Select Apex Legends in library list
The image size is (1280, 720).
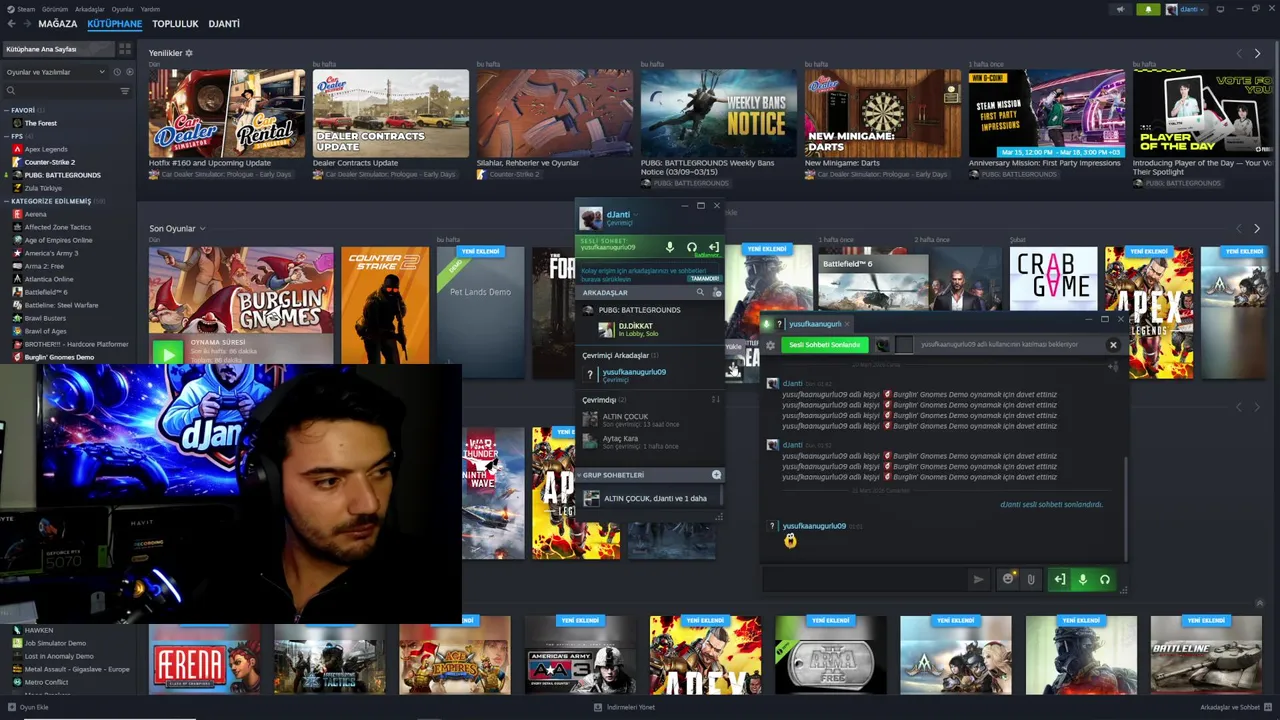(x=45, y=149)
